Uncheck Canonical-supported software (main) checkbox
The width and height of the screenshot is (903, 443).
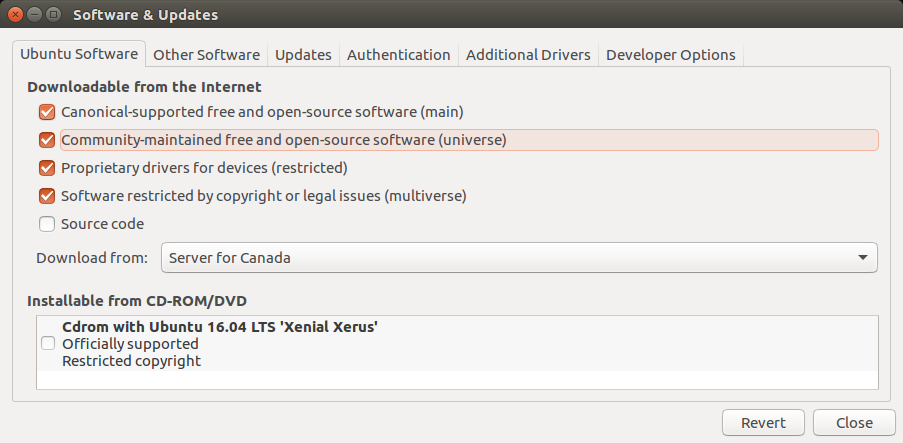tap(47, 112)
